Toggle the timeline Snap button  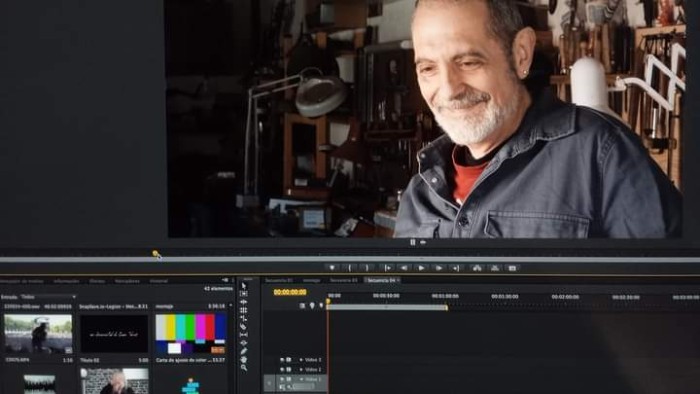pyautogui.click(x=303, y=306)
